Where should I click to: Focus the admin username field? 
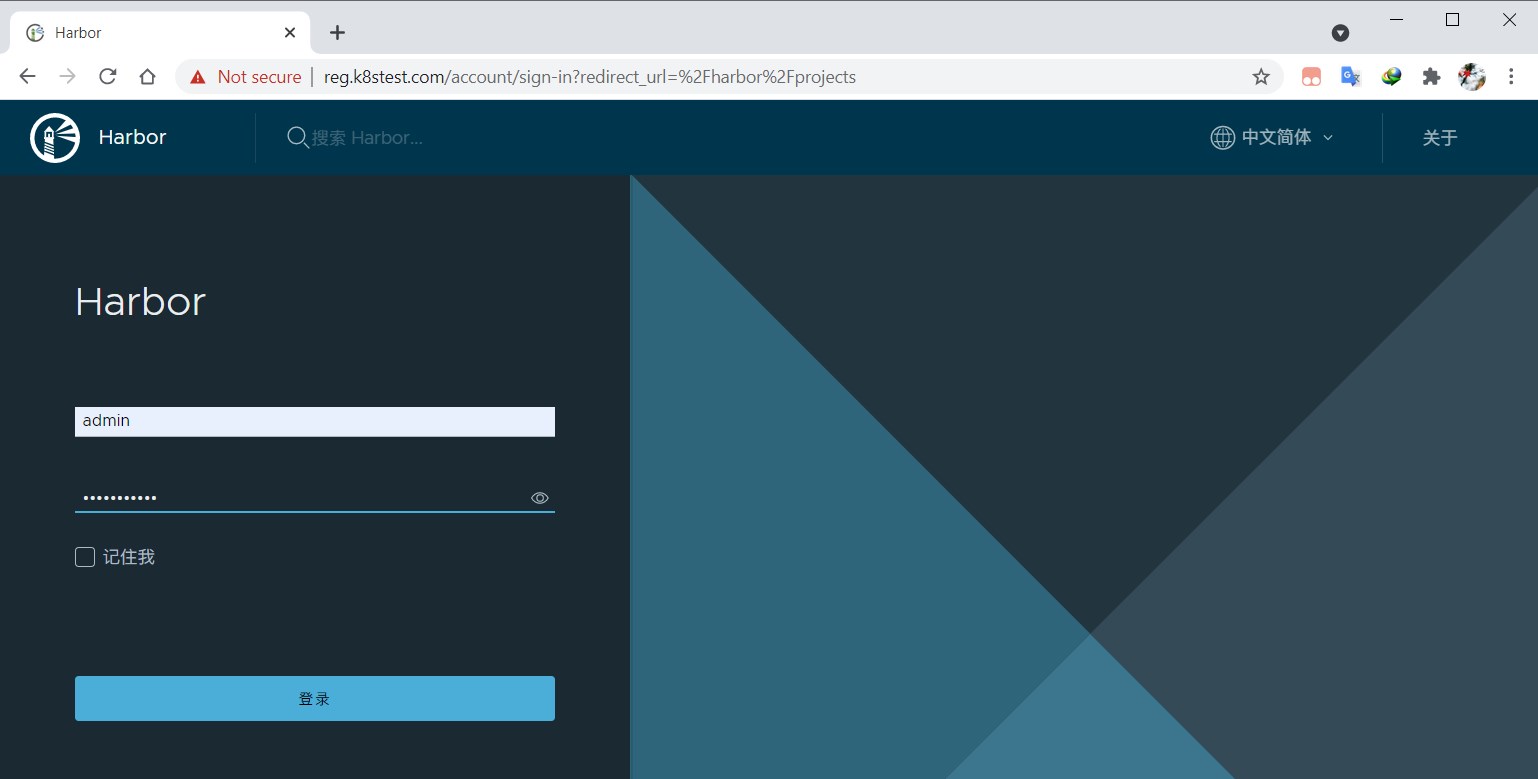pyautogui.click(x=315, y=421)
